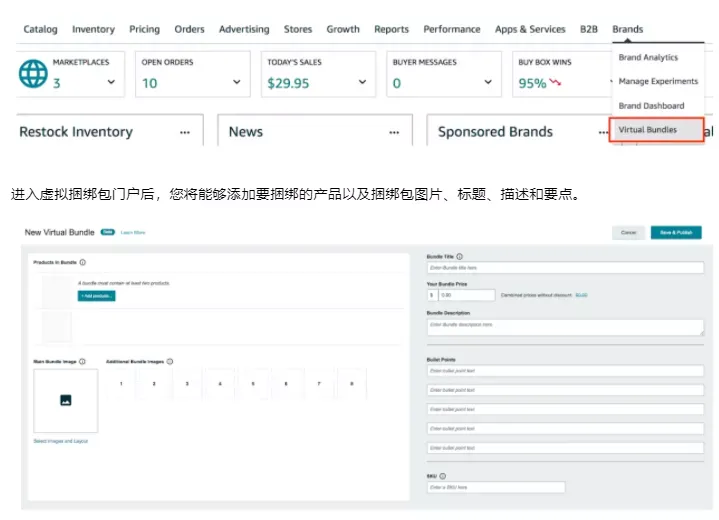Select additional bundle image slot 2
719x520 pixels.
pyautogui.click(x=154, y=383)
